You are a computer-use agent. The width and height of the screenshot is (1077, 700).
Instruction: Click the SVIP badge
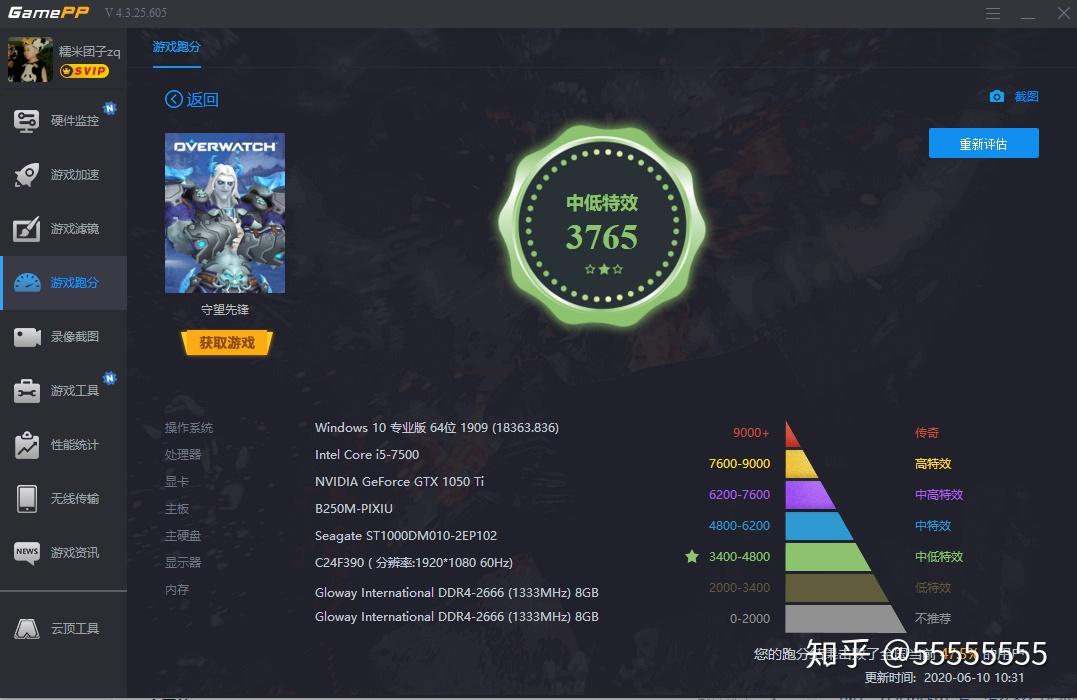tap(84, 71)
